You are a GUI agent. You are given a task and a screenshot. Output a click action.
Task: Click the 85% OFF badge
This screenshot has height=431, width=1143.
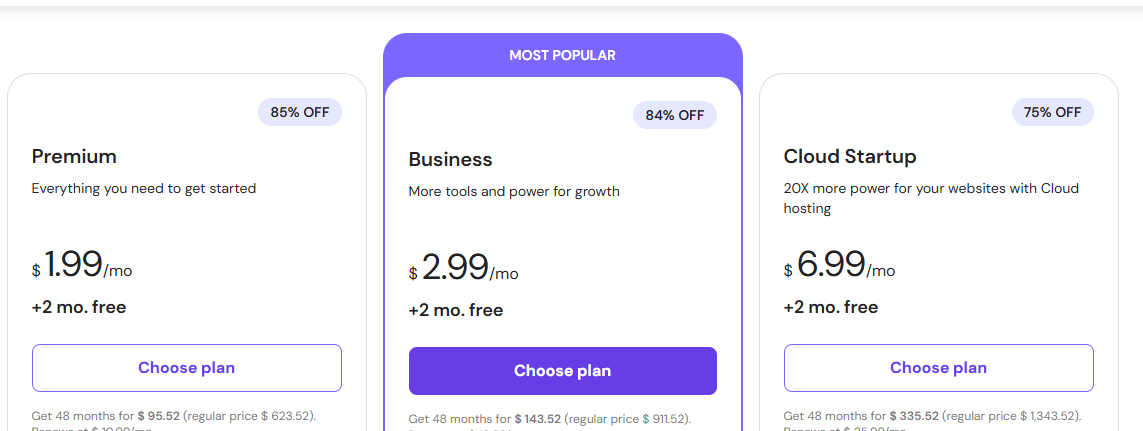[x=300, y=112]
